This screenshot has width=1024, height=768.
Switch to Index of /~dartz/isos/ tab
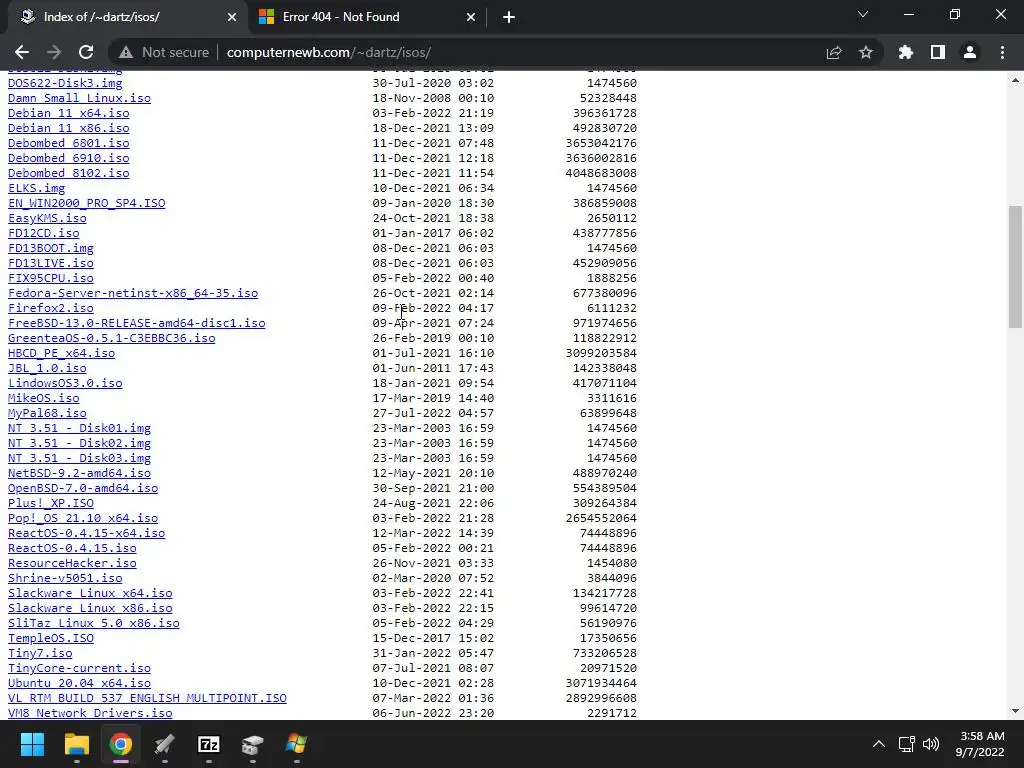click(101, 17)
